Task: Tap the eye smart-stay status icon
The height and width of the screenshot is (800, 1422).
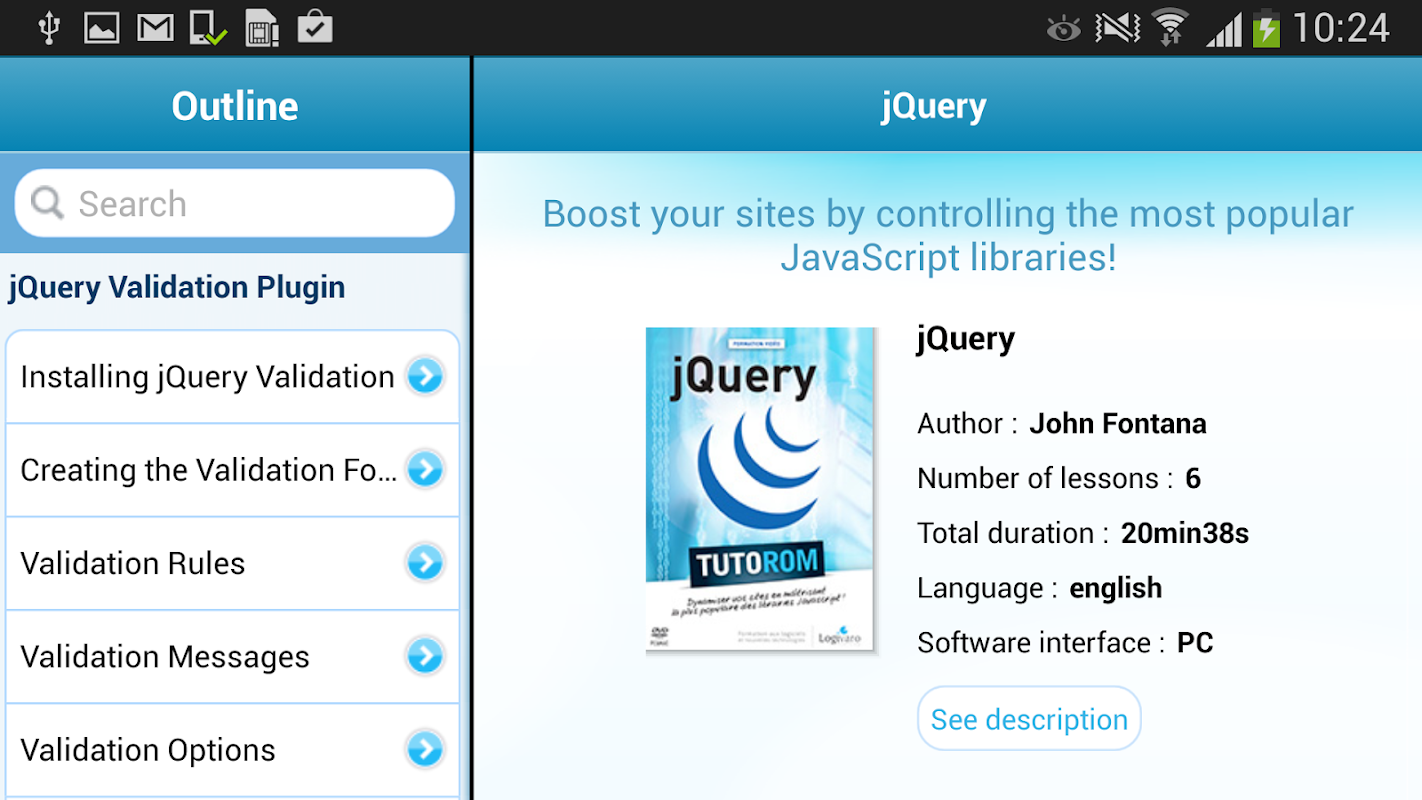Action: [x=1064, y=29]
